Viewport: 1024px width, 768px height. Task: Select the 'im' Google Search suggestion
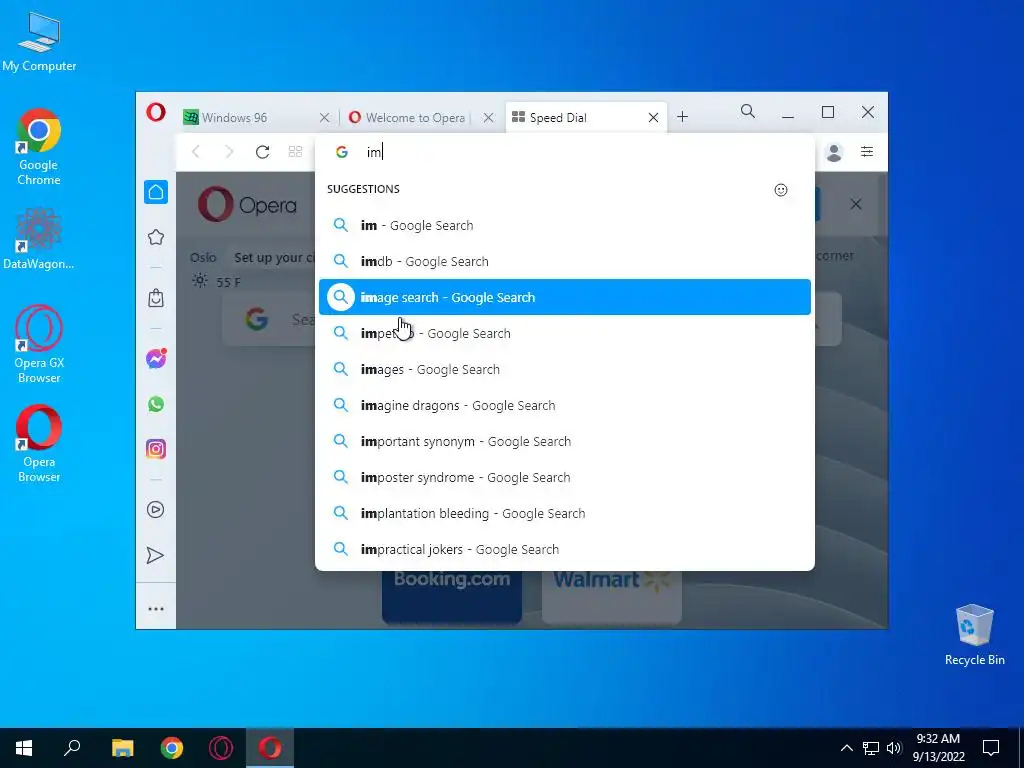(x=565, y=225)
